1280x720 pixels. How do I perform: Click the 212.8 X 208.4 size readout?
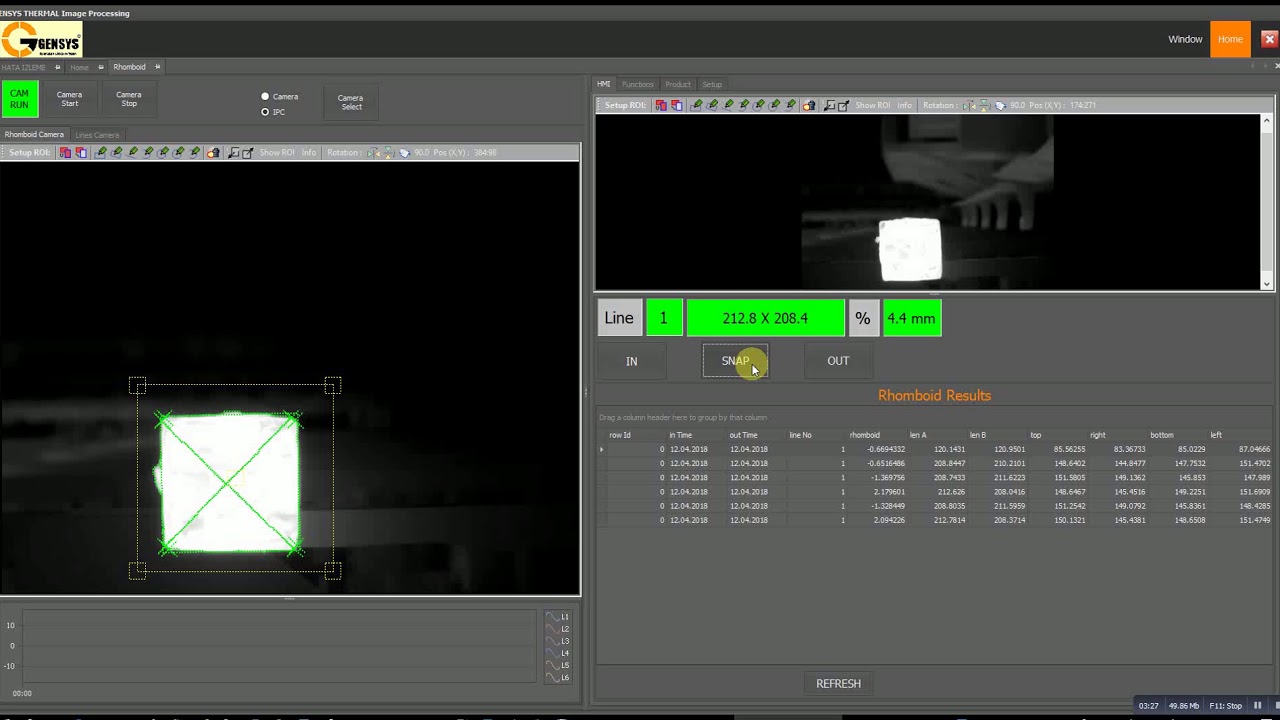(765, 318)
